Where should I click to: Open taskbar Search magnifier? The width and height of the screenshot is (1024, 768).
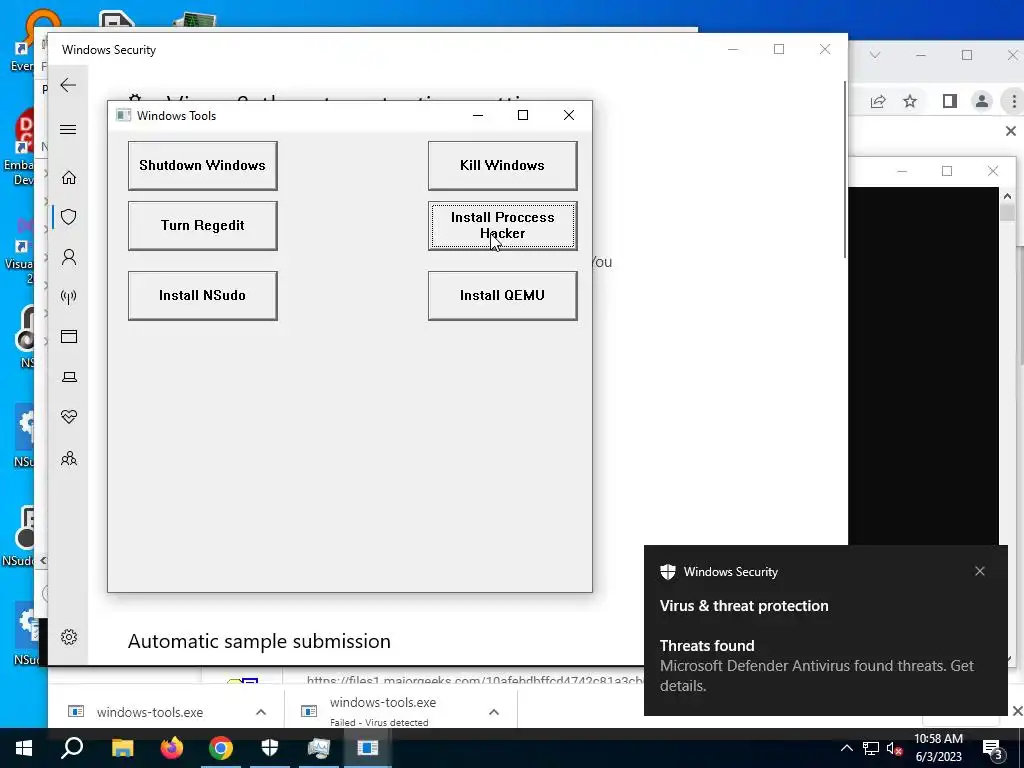tap(72, 748)
